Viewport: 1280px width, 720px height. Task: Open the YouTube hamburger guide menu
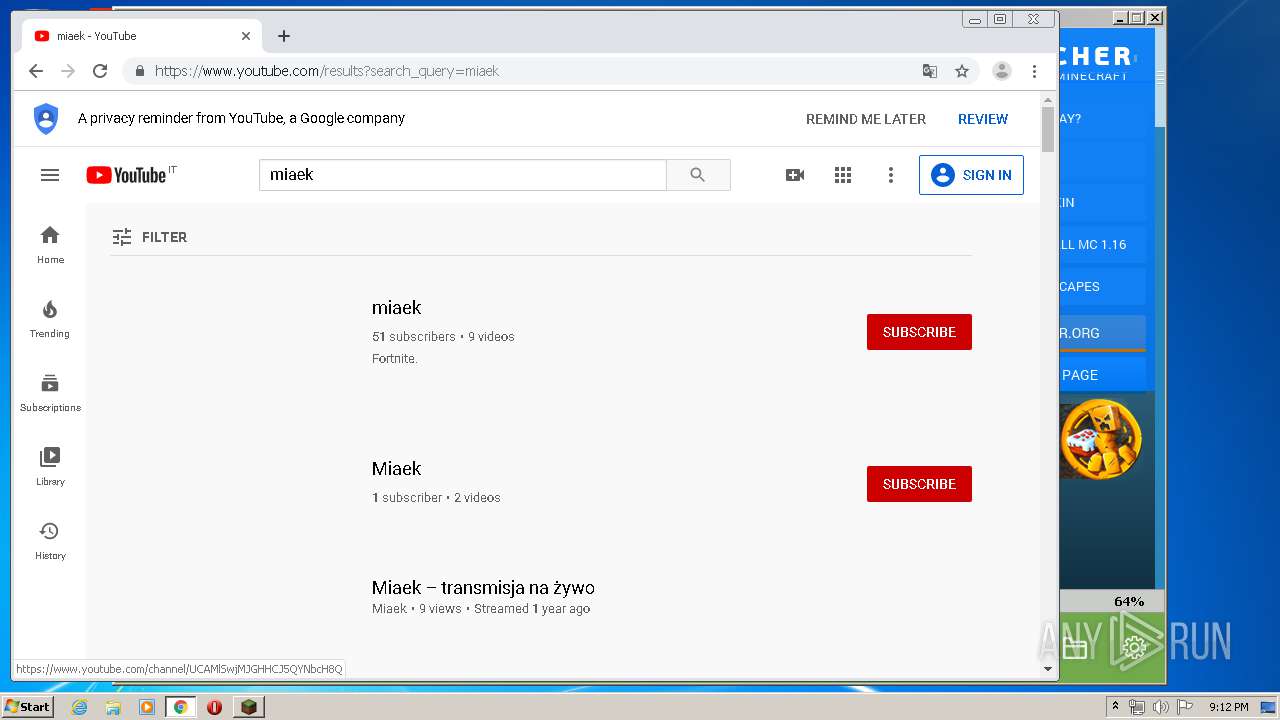tap(50, 175)
